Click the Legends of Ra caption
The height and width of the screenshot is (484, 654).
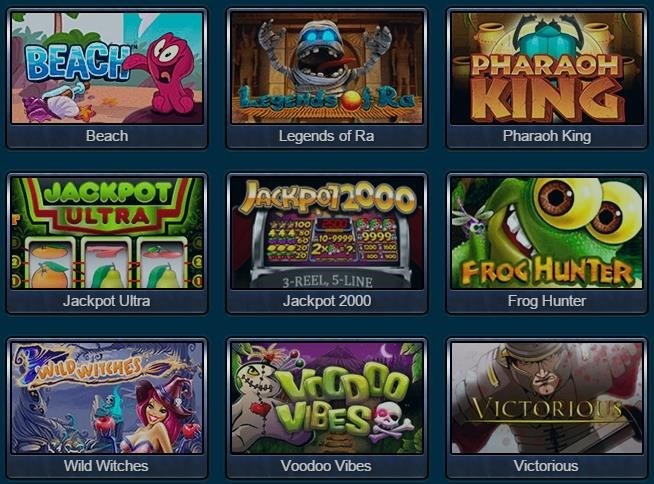pyautogui.click(x=327, y=136)
